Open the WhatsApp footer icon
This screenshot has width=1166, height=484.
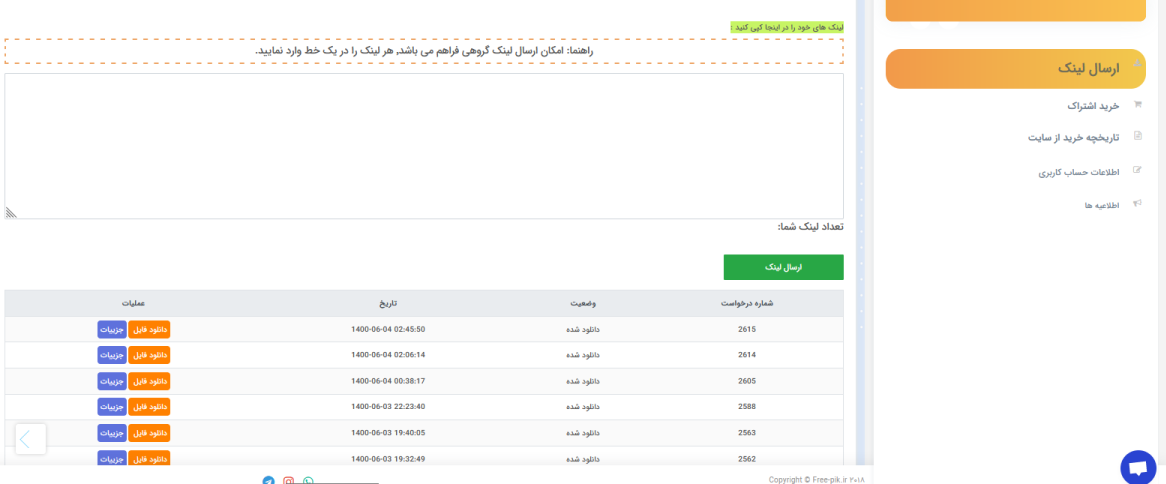pyautogui.click(x=309, y=481)
